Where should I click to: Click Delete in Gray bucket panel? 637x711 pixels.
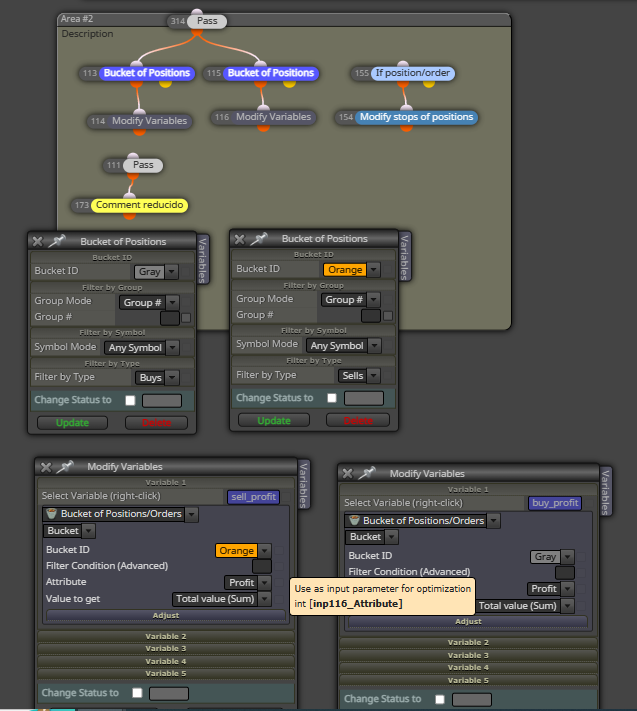point(156,423)
